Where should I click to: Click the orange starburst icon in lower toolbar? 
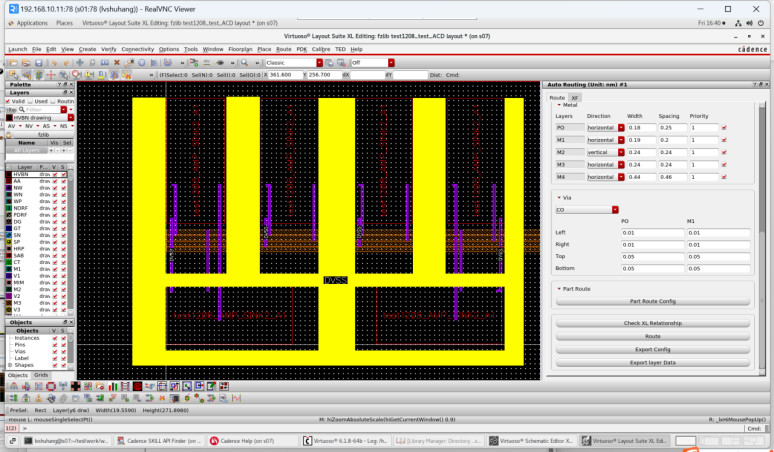click(162, 398)
